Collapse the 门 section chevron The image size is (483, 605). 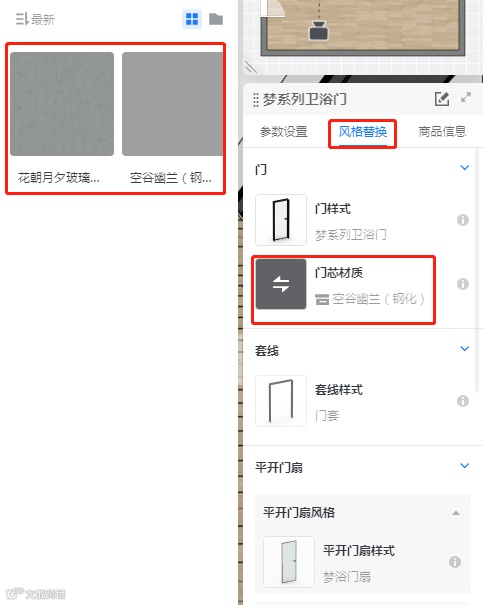click(x=465, y=167)
